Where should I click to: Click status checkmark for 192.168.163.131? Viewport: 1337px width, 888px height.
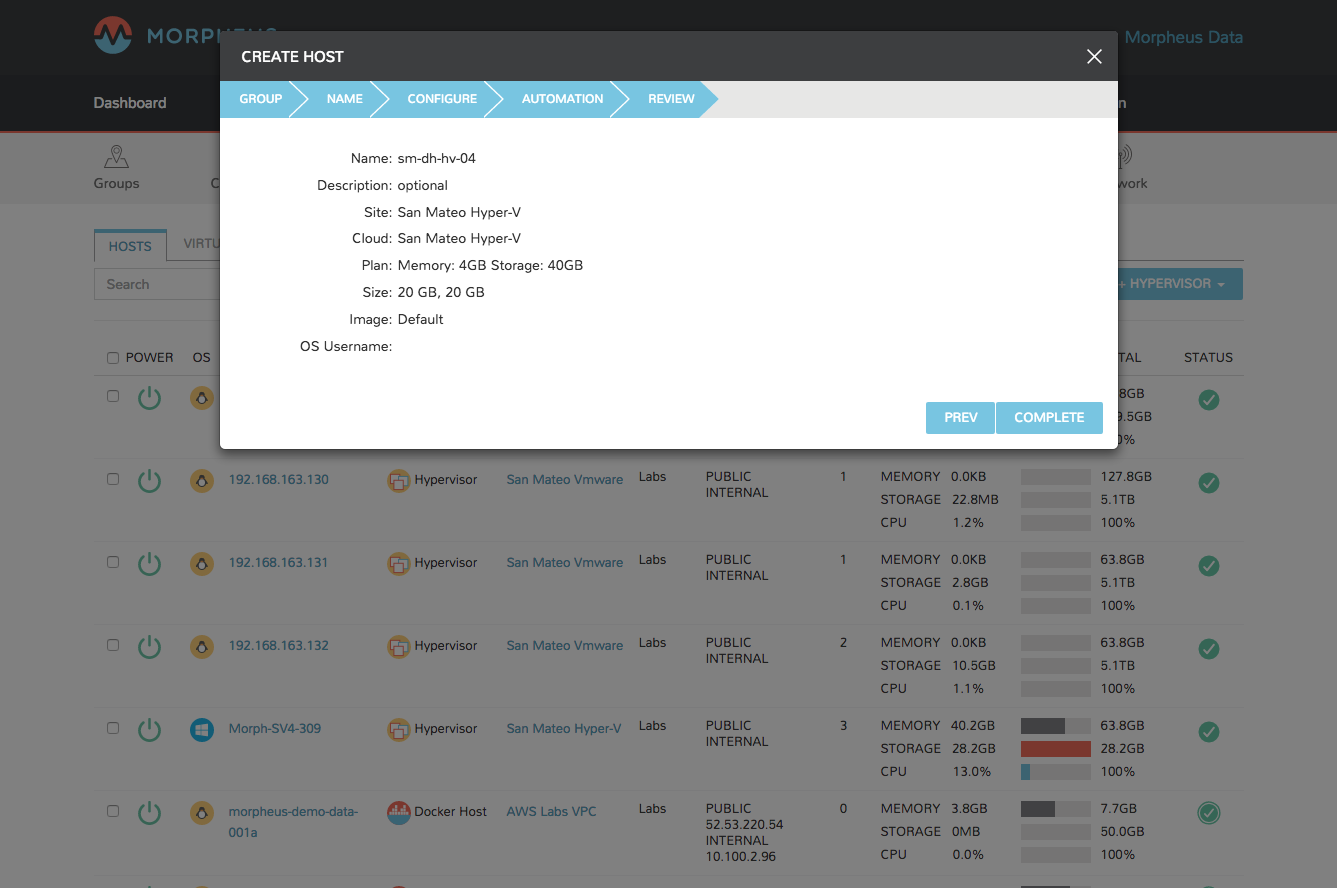tap(1209, 566)
